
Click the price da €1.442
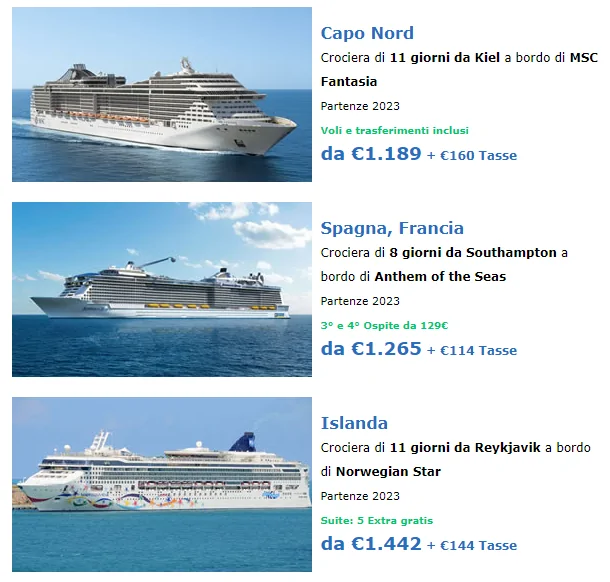coord(371,544)
